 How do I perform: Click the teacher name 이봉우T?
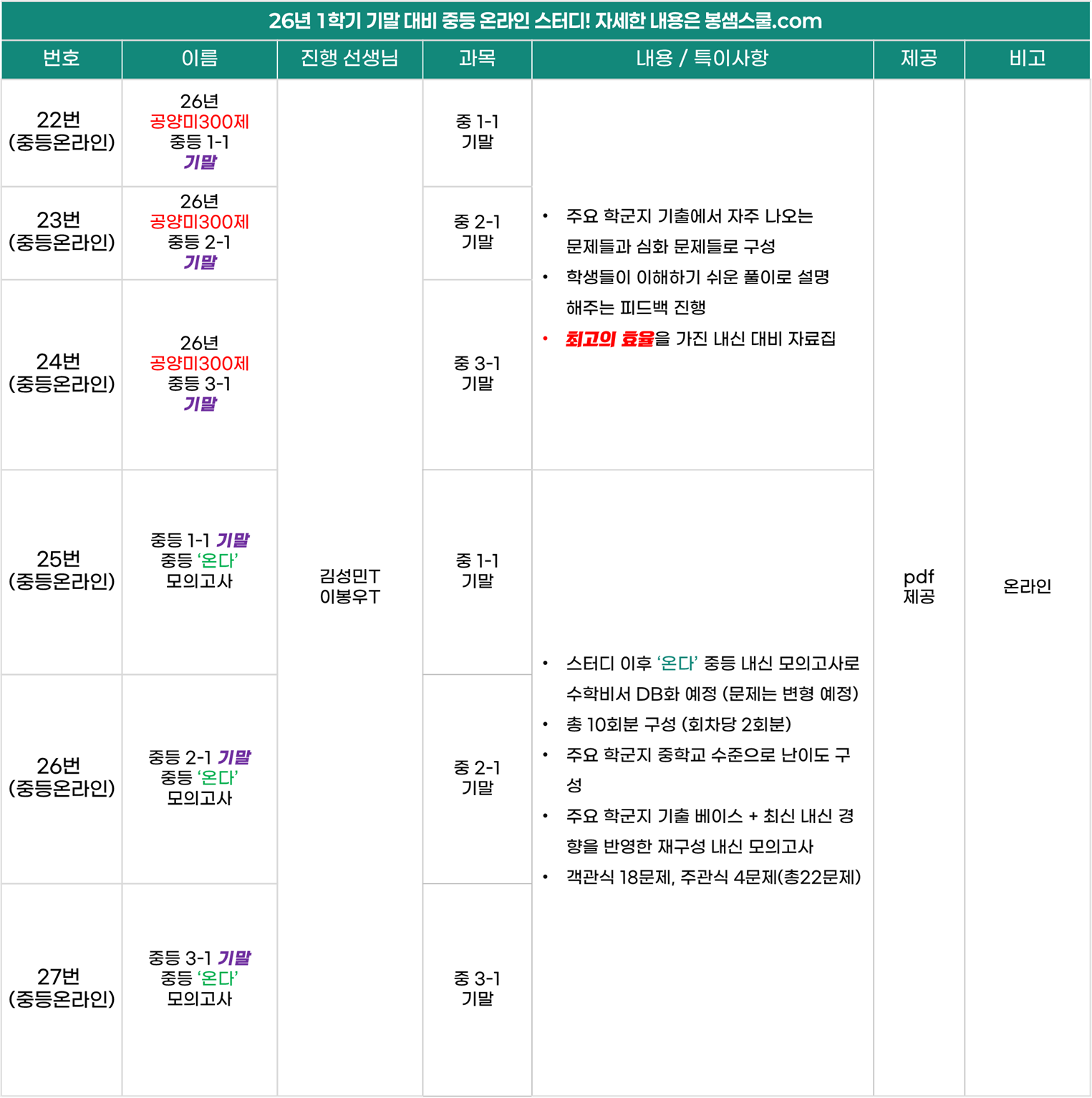[350, 597]
